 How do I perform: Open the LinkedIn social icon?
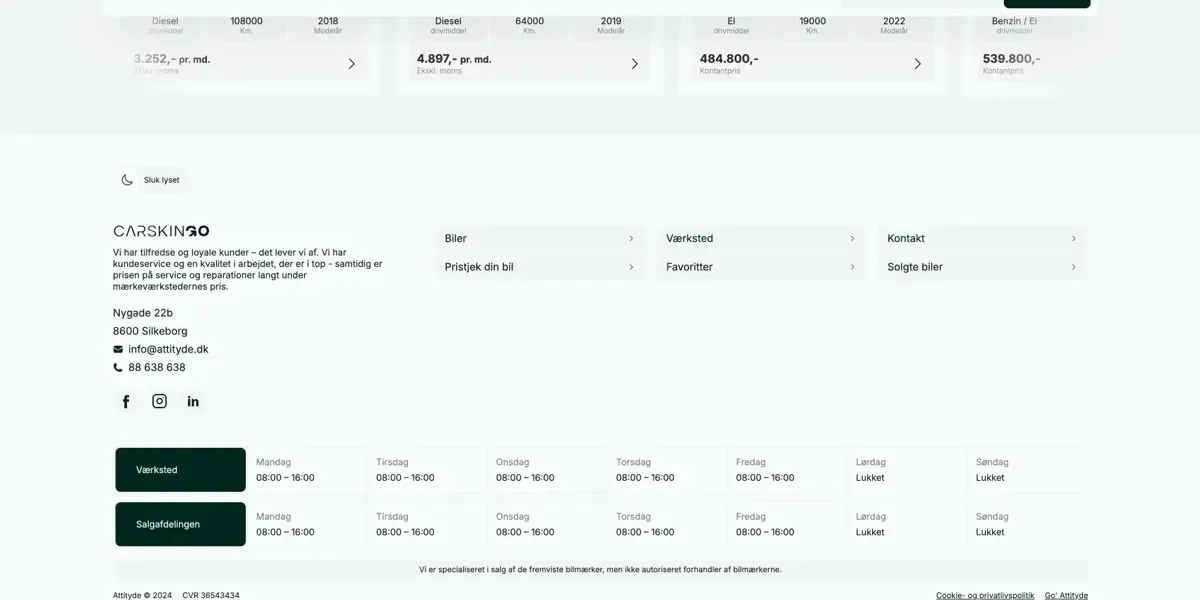click(193, 402)
